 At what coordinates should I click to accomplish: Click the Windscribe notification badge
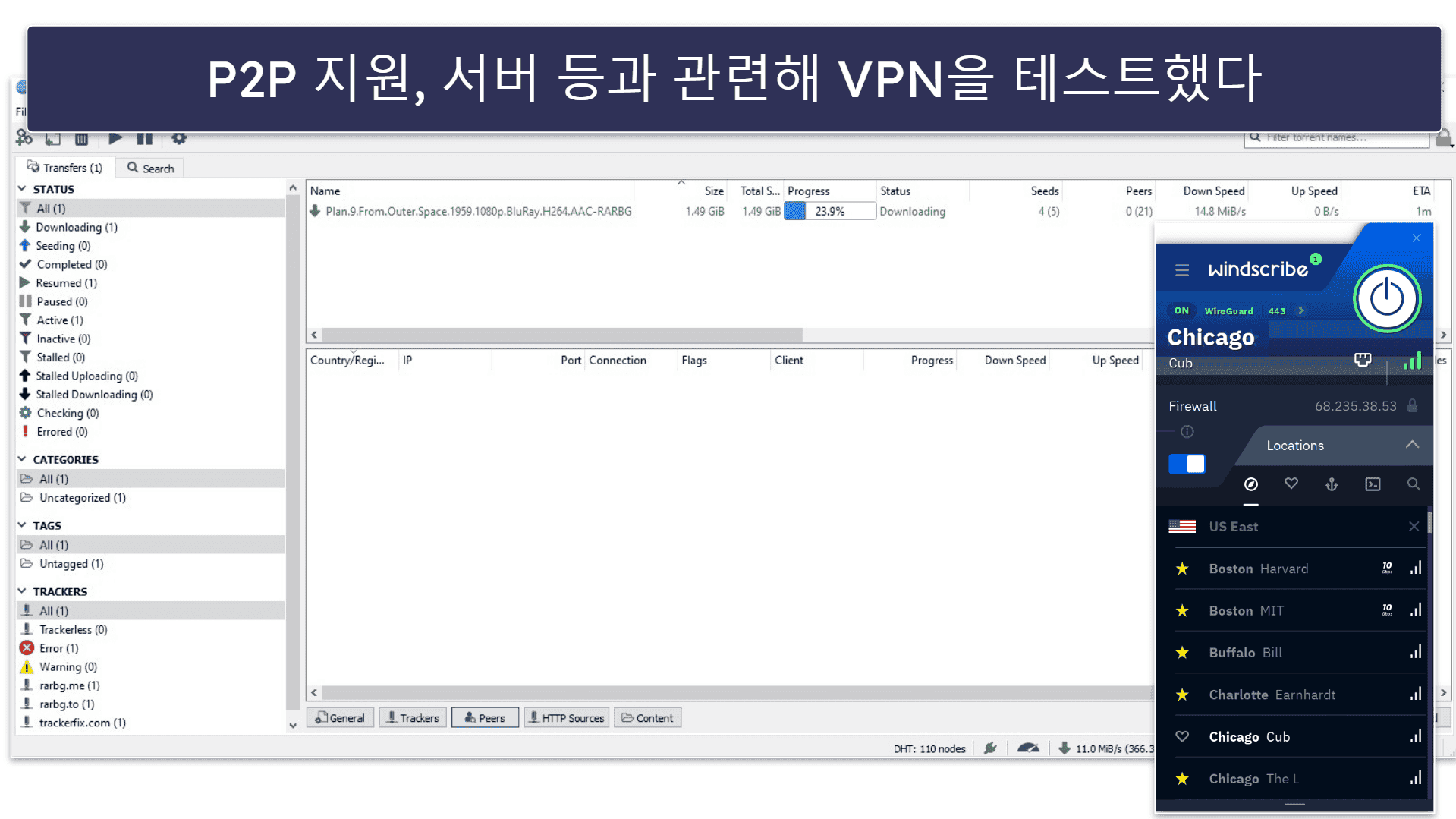(x=1316, y=259)
